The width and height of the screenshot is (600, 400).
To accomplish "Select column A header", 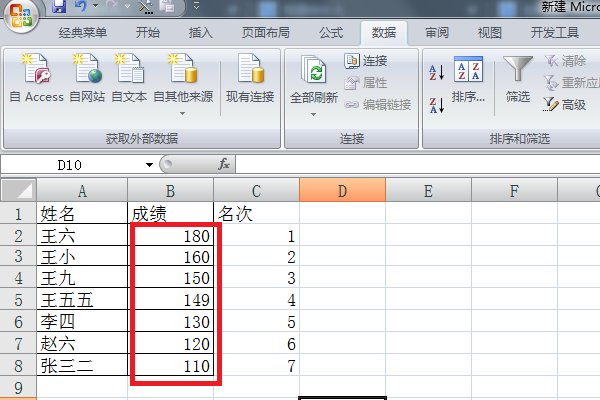I will tap(82, 191).
